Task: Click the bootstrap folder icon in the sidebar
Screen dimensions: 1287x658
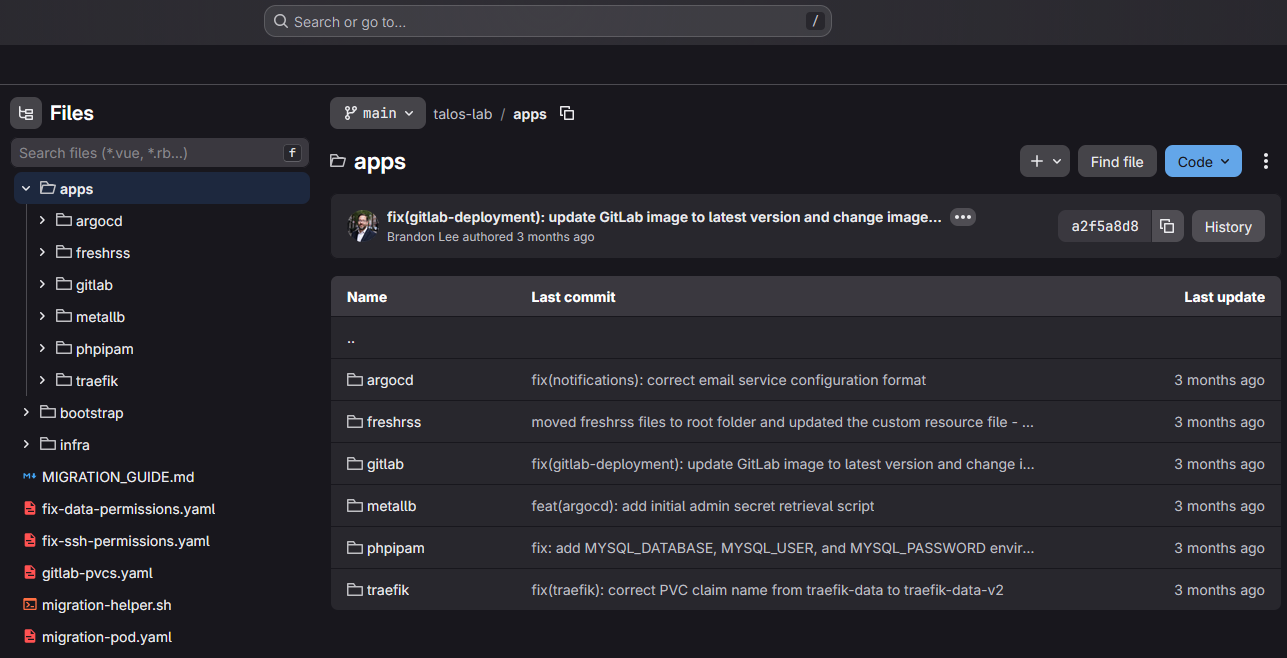Action: 47,412
